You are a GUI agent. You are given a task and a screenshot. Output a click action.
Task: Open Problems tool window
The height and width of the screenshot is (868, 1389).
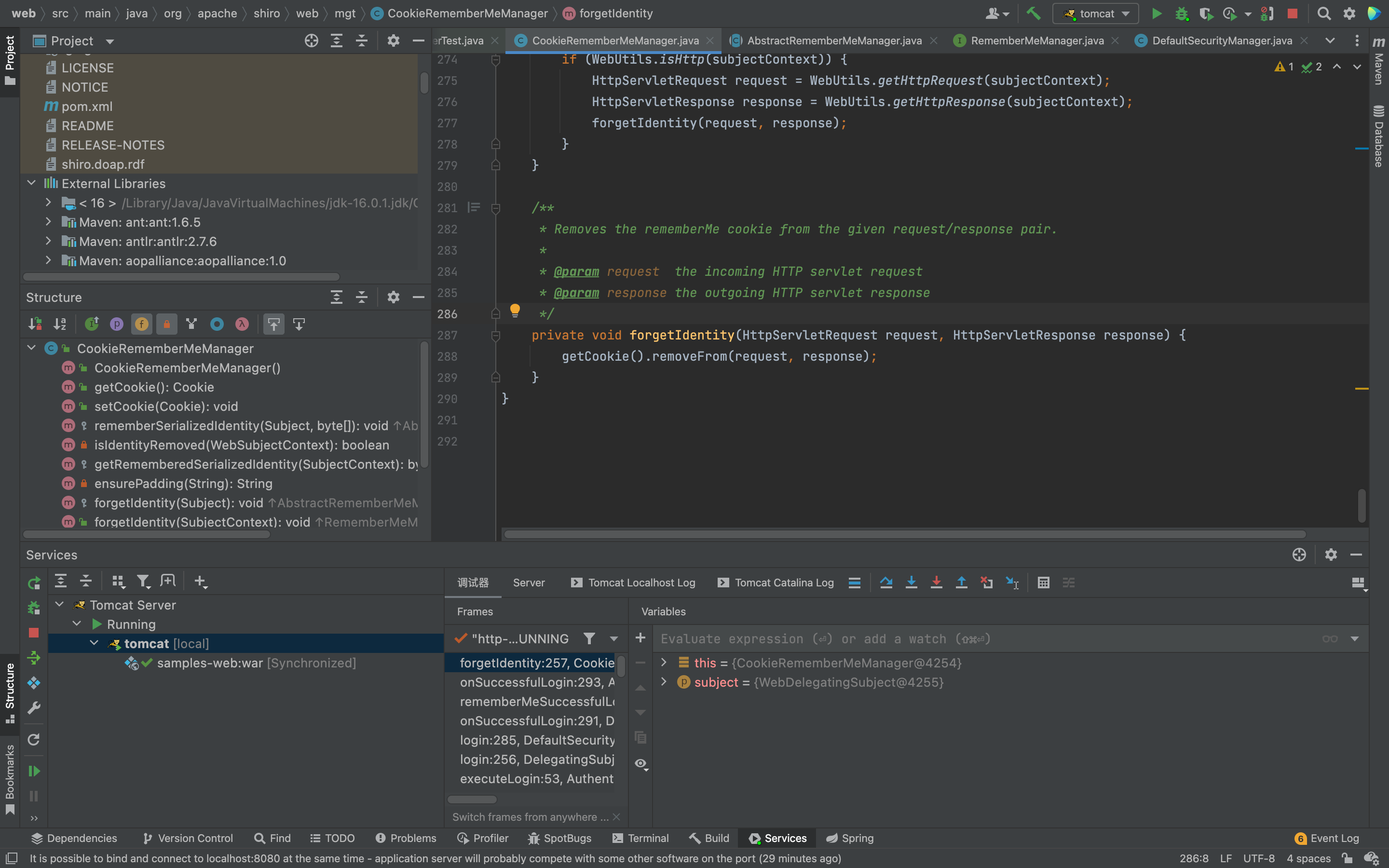[406, 838]
